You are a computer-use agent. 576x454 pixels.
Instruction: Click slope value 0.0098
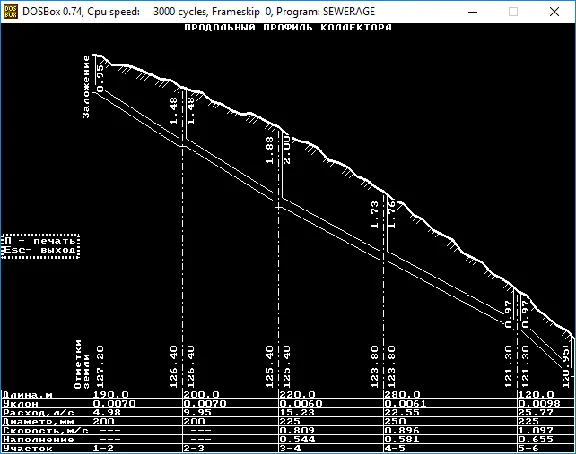[539, 404]
